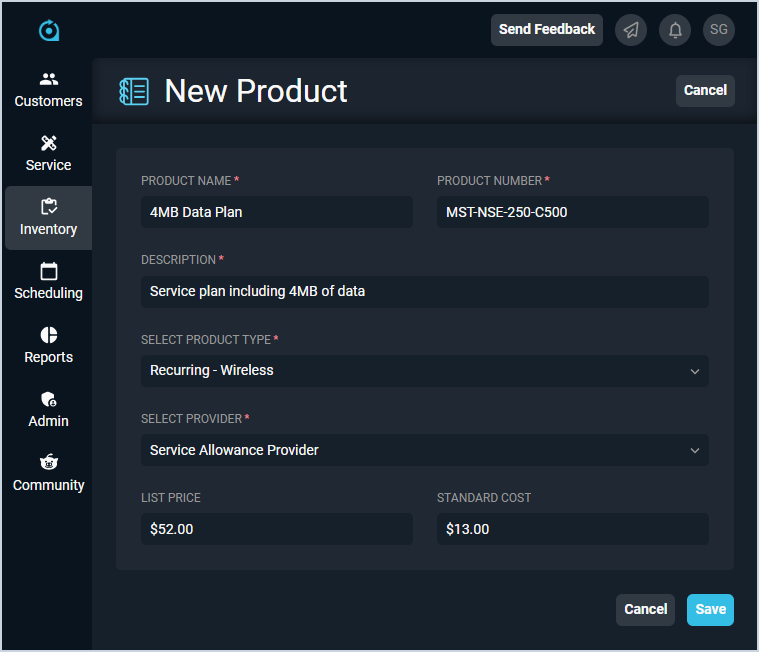Expand the Select Provider dropdown
Image resolution: width=759 pixels, height=652 pixels.
(424, 450)
